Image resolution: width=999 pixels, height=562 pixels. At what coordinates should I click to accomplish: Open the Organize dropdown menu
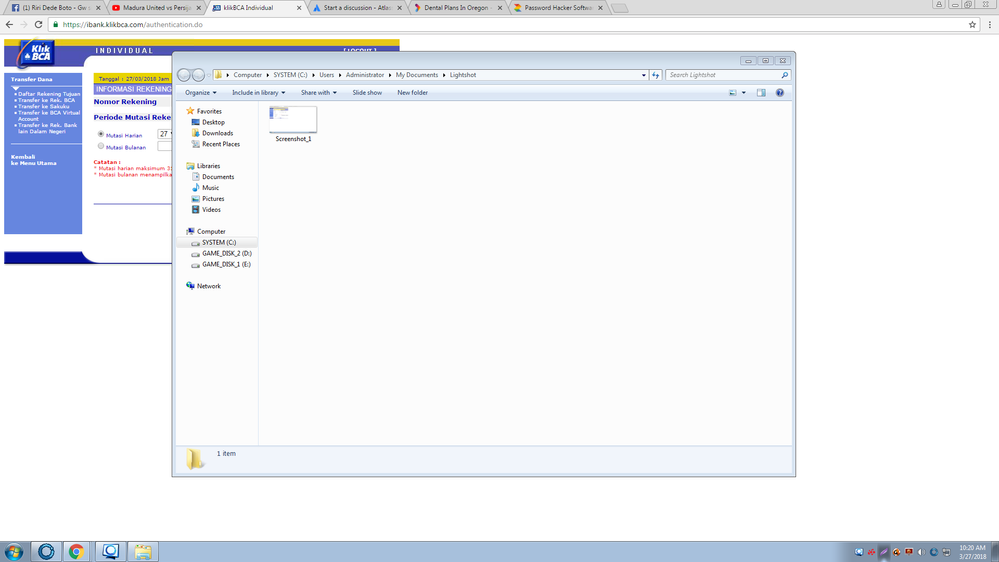point(201,93)
